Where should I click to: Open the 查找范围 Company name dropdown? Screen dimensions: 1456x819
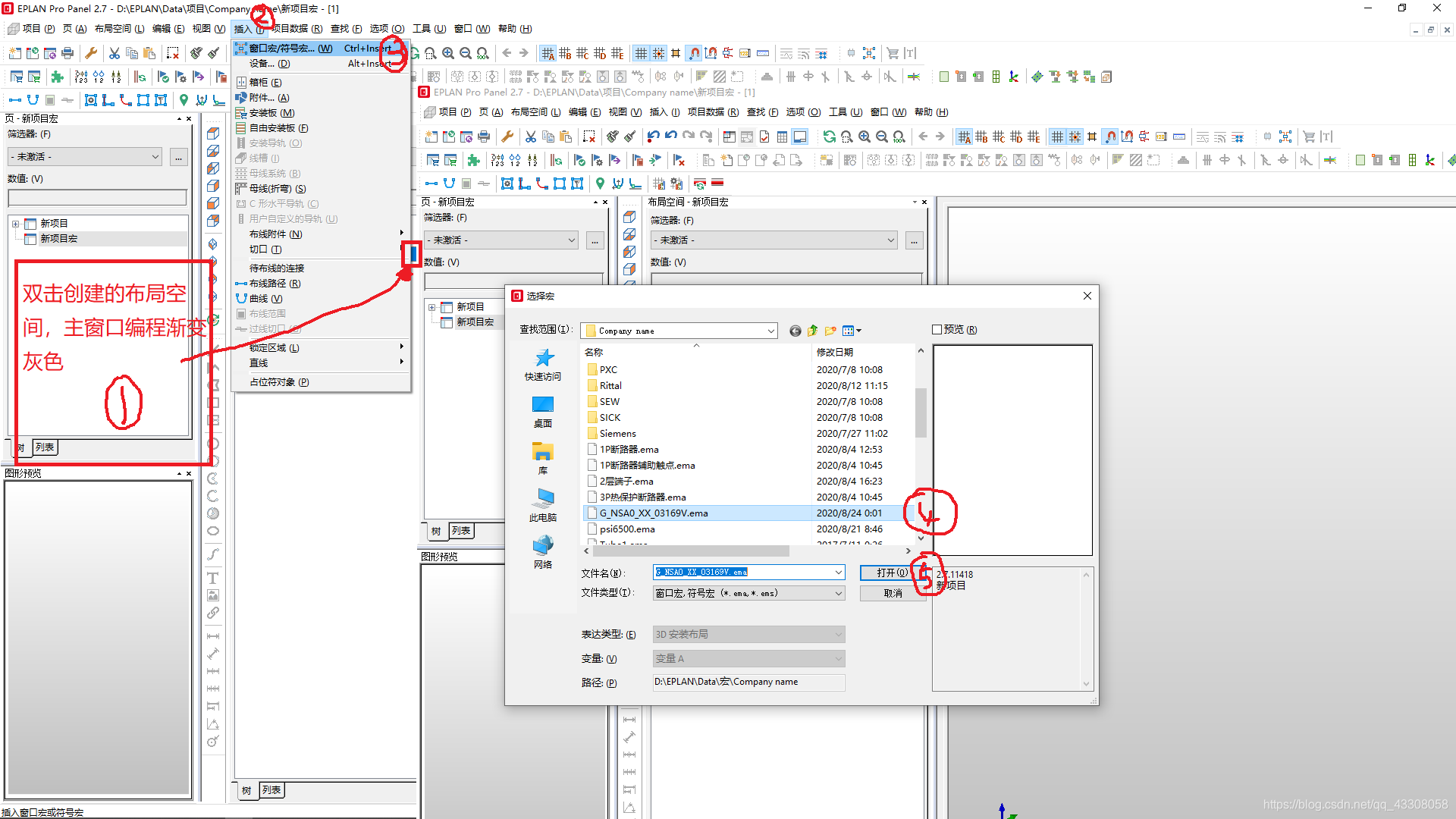pyautogui.click(x=770, y=331)
